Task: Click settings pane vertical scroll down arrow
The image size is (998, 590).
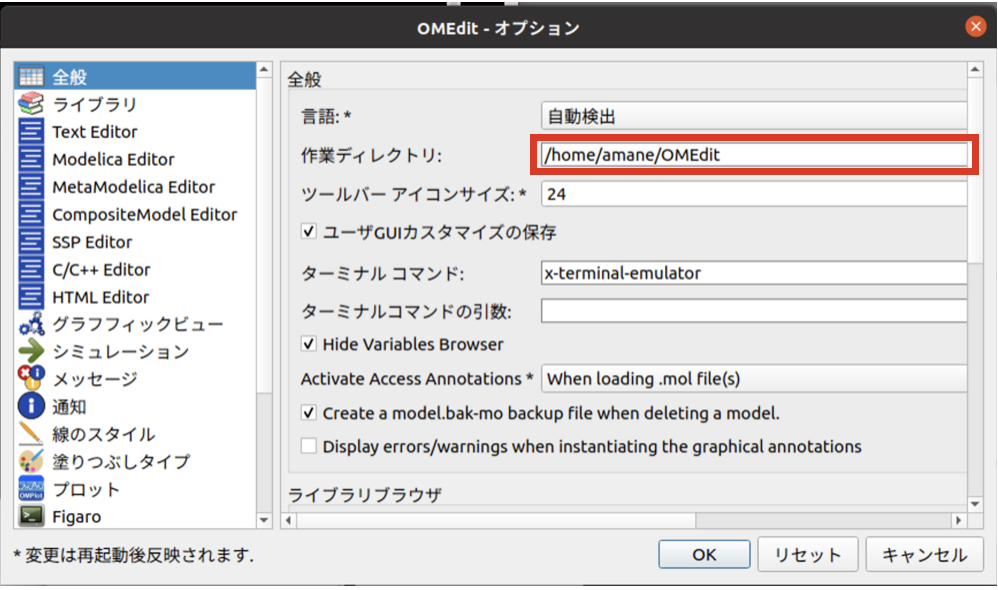Action: [975, 504]
